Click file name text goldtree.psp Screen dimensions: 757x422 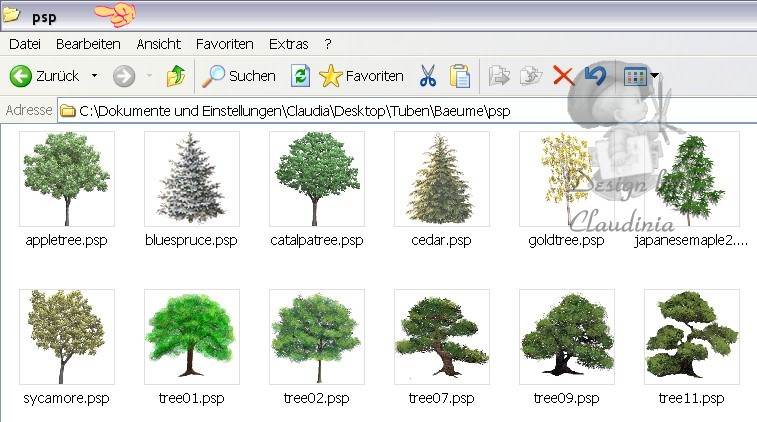tap(566, 240)
